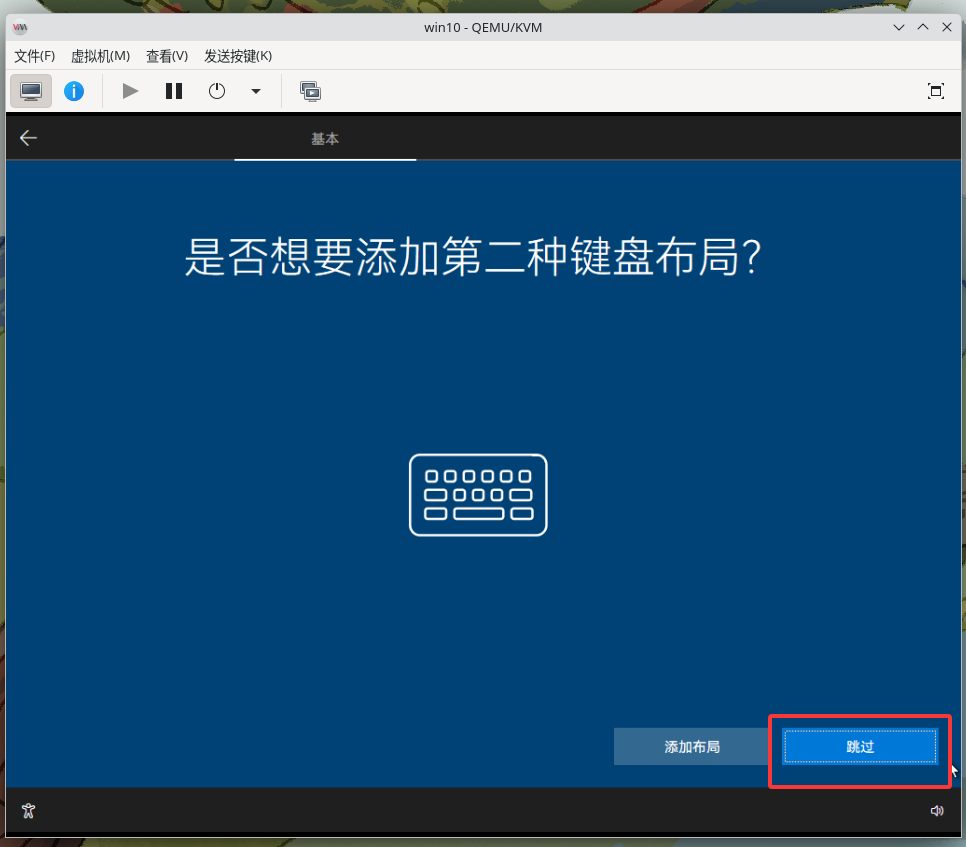Pause the virtual machine

click(174, 92)
